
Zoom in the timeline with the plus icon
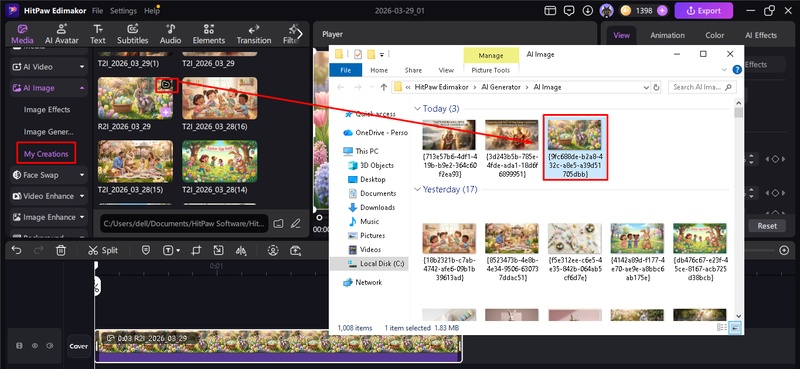tap(784, 250)
